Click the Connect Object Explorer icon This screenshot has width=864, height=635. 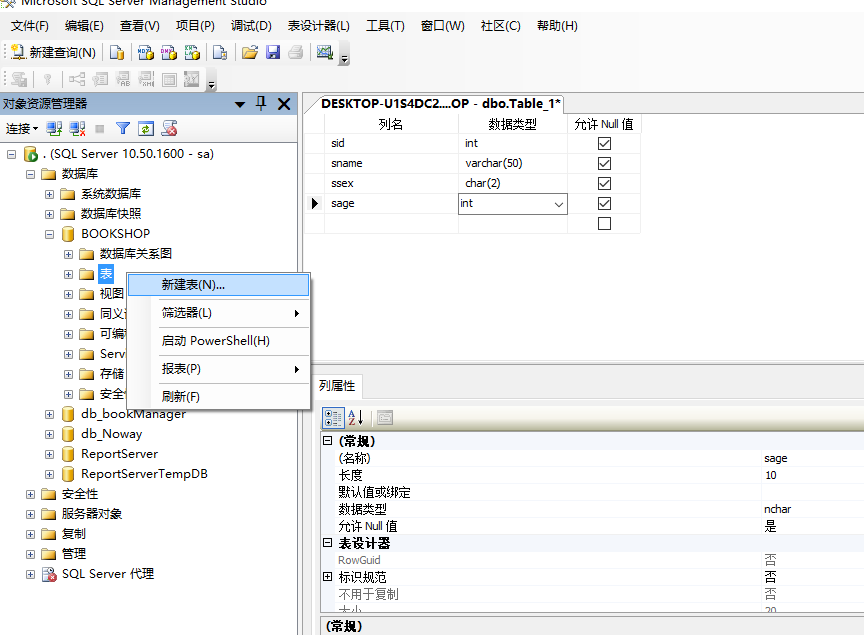point(54,129)
